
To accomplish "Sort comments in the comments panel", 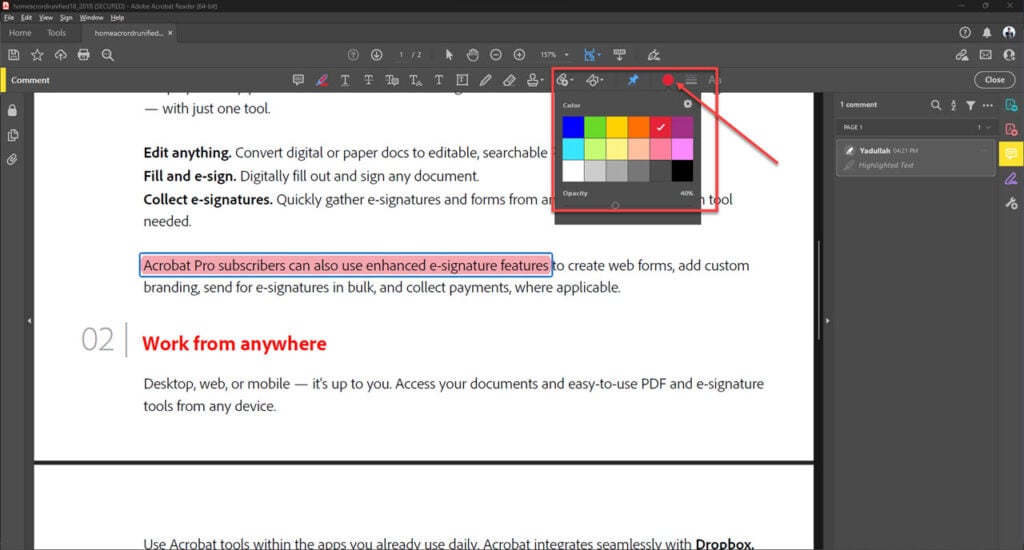I will (953, 105).
